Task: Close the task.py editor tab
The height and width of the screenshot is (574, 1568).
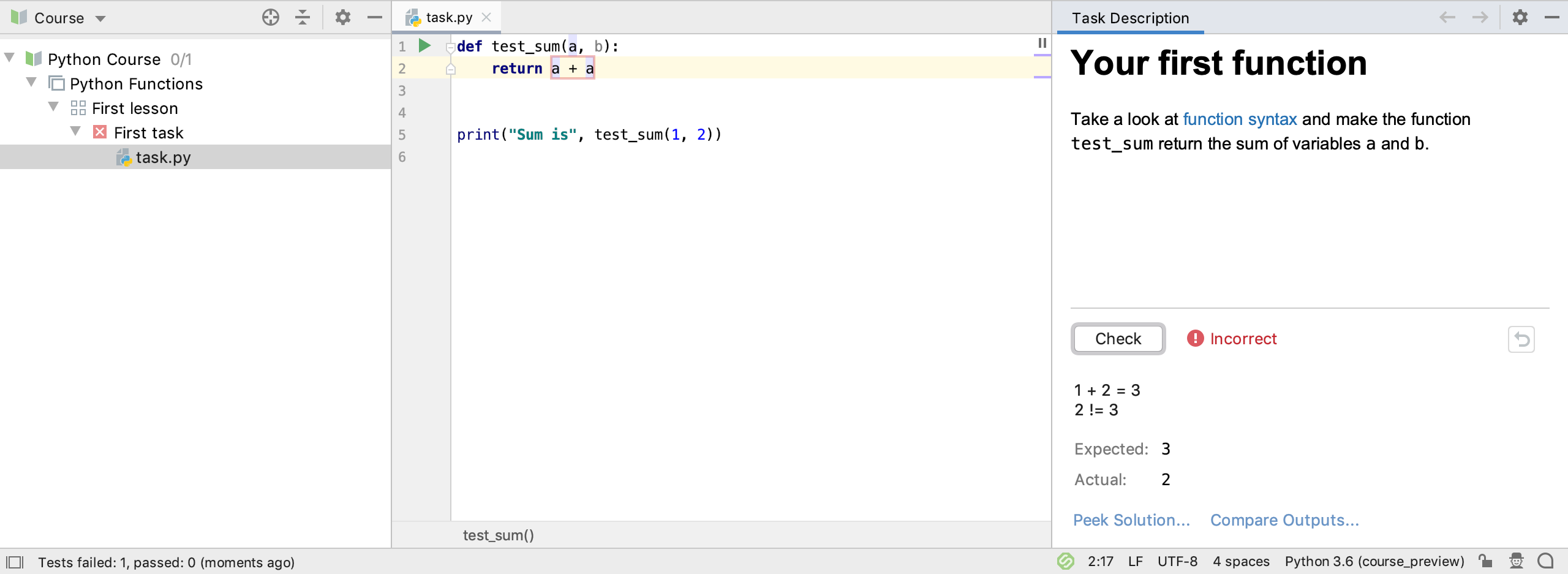Action: (486, 17)
